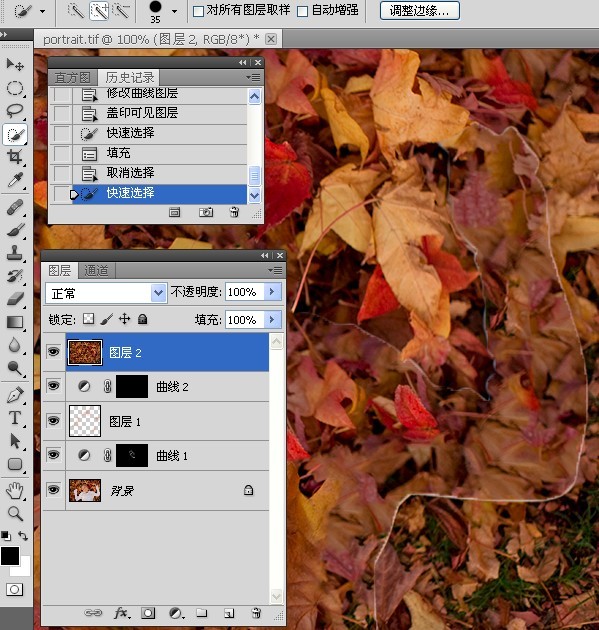Click the add layer mask icon
599x630 pixels.
pos(148,613)
